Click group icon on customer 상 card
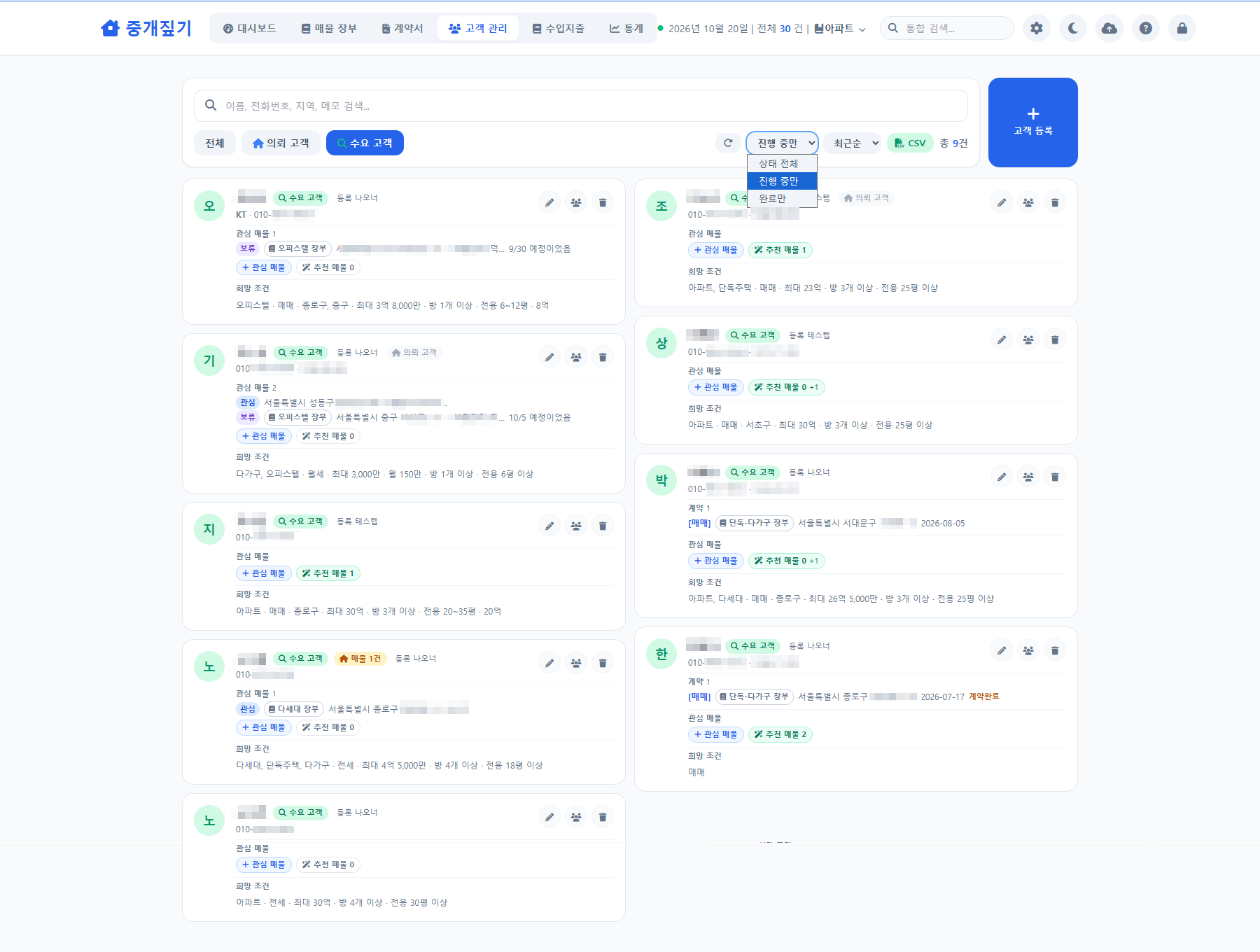 [x=1028, y=339]
